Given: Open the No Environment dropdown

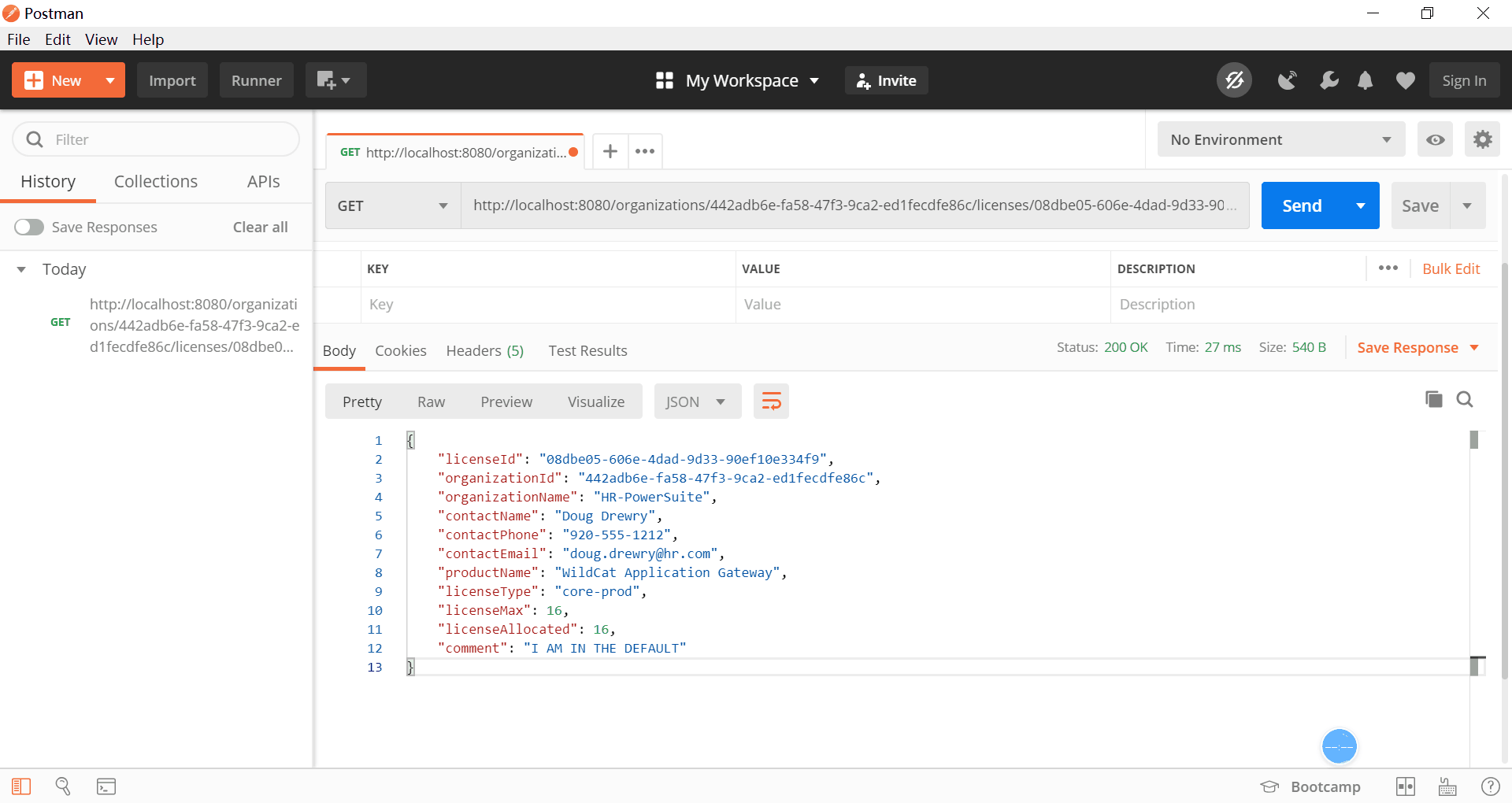Looking at the screenshot, I should 1281,139.
